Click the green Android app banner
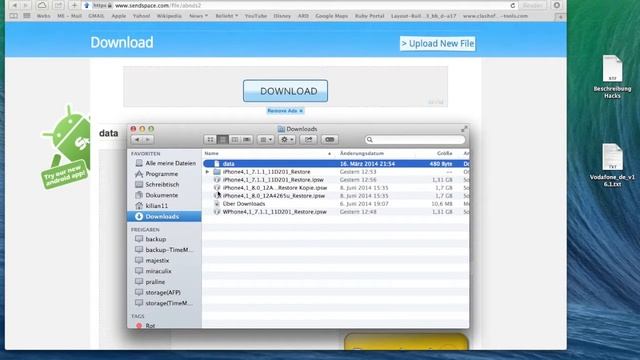Image resolution: width=640 pixels, height=360 pixels. [x=66, y=148]
